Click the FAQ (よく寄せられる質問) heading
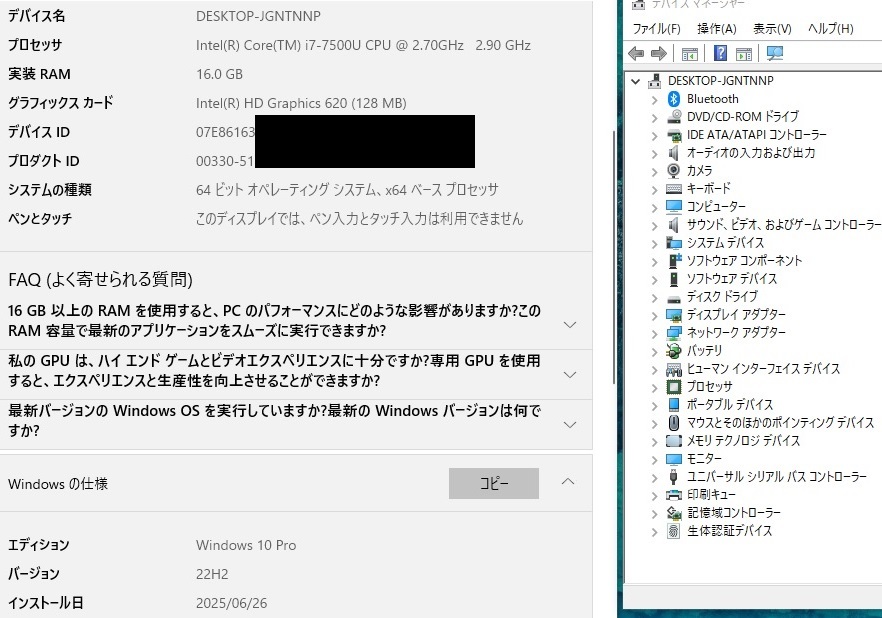The height and width of the screenshot is (618, 882). [x=100, y=279]
